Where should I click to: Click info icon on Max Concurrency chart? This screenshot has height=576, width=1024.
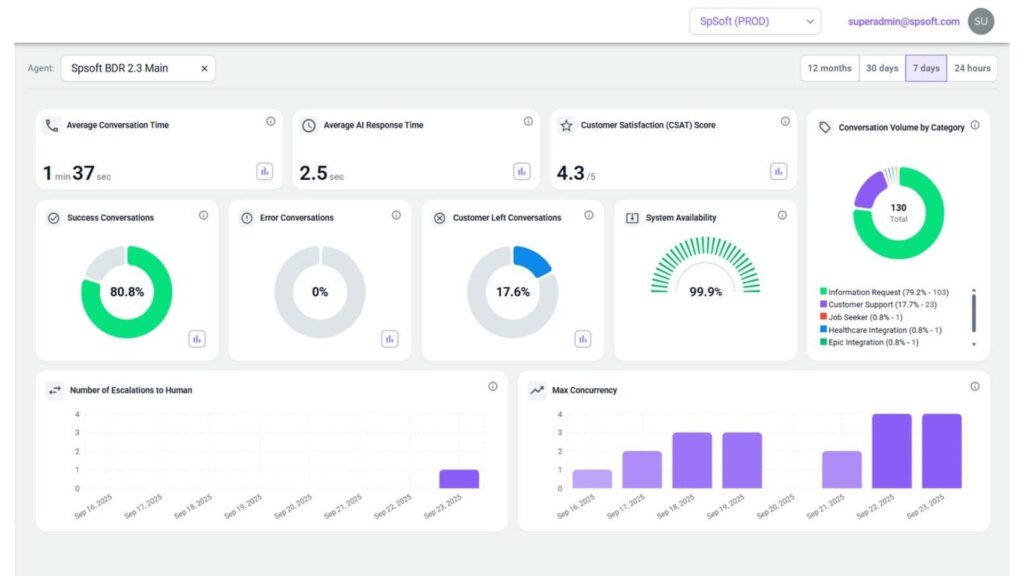(975, 387)
